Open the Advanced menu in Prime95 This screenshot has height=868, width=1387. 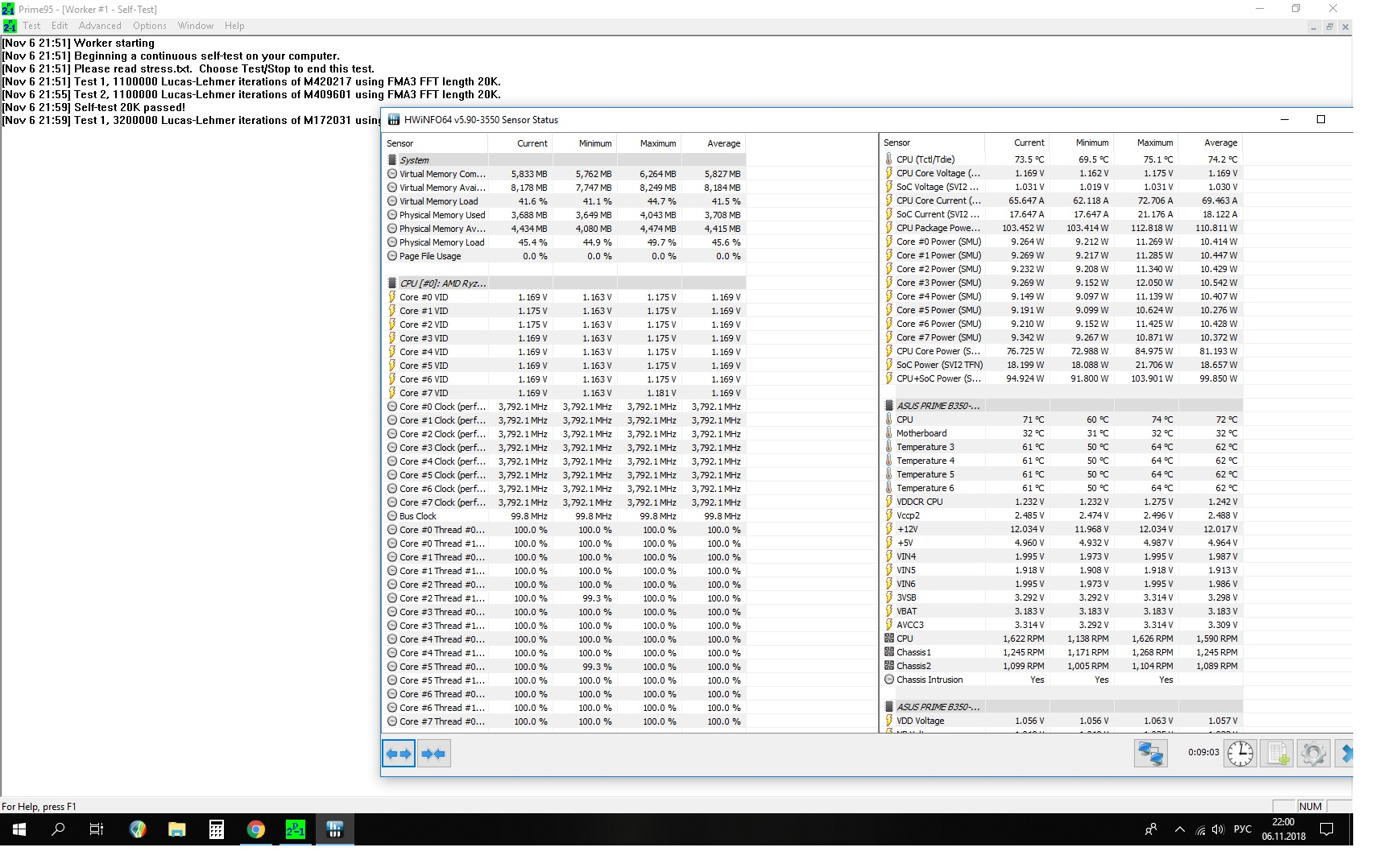point(100,26)
